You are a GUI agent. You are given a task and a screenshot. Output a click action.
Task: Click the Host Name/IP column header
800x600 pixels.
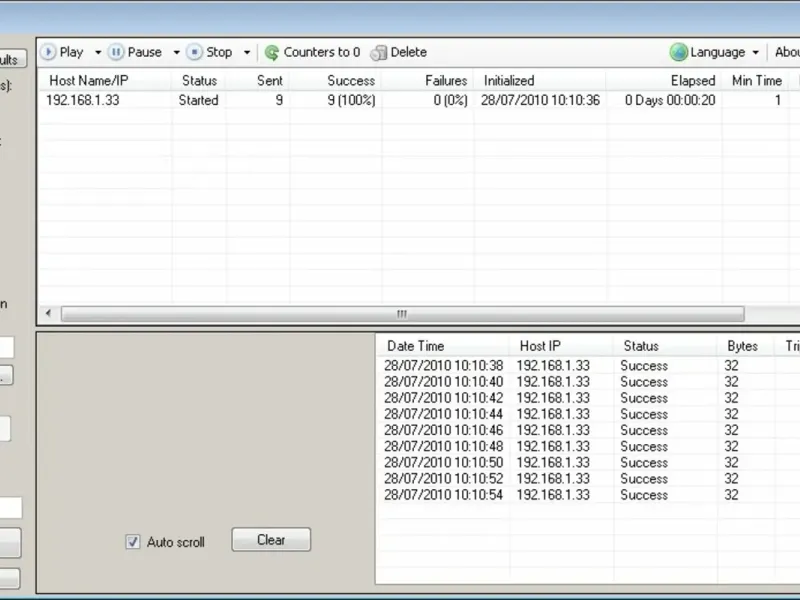coord(105,81)
